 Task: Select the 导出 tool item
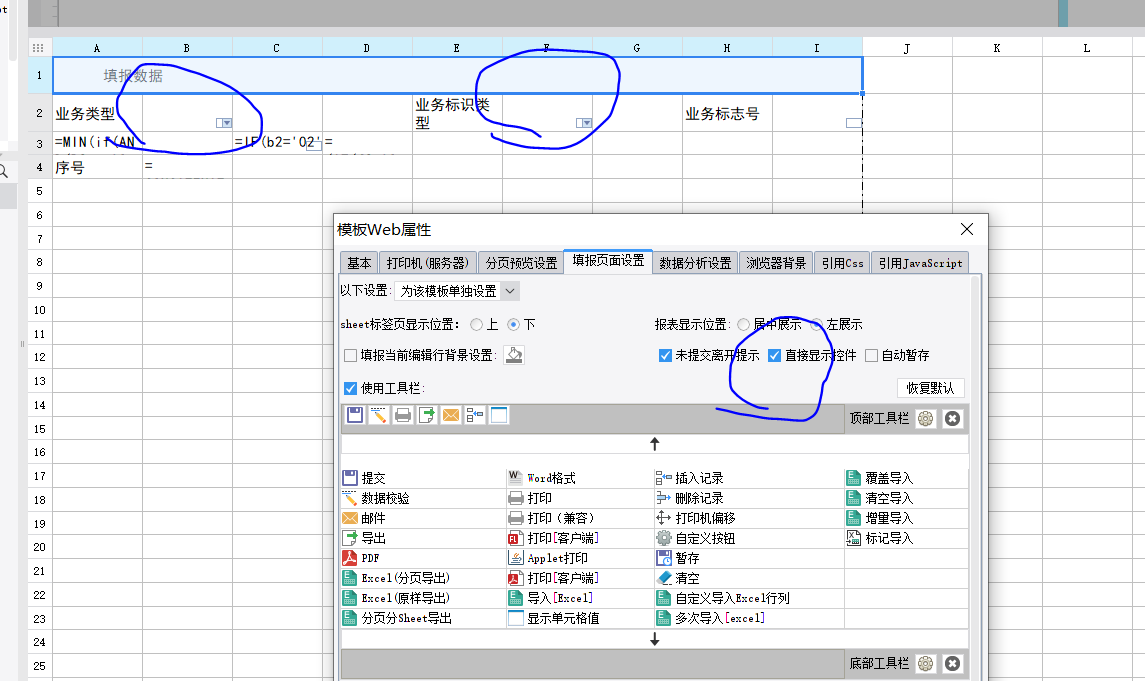(x=364, y=538)
